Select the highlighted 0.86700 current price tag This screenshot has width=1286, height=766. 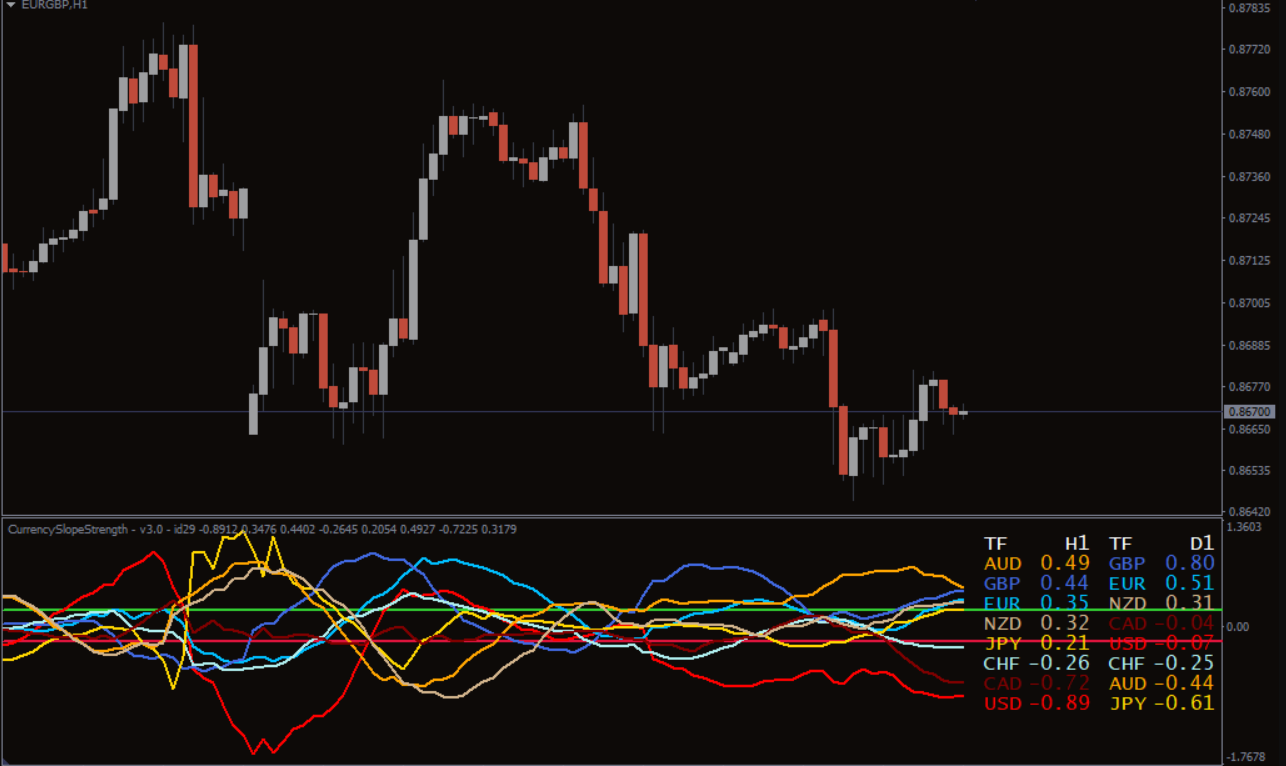point(1249,411)
